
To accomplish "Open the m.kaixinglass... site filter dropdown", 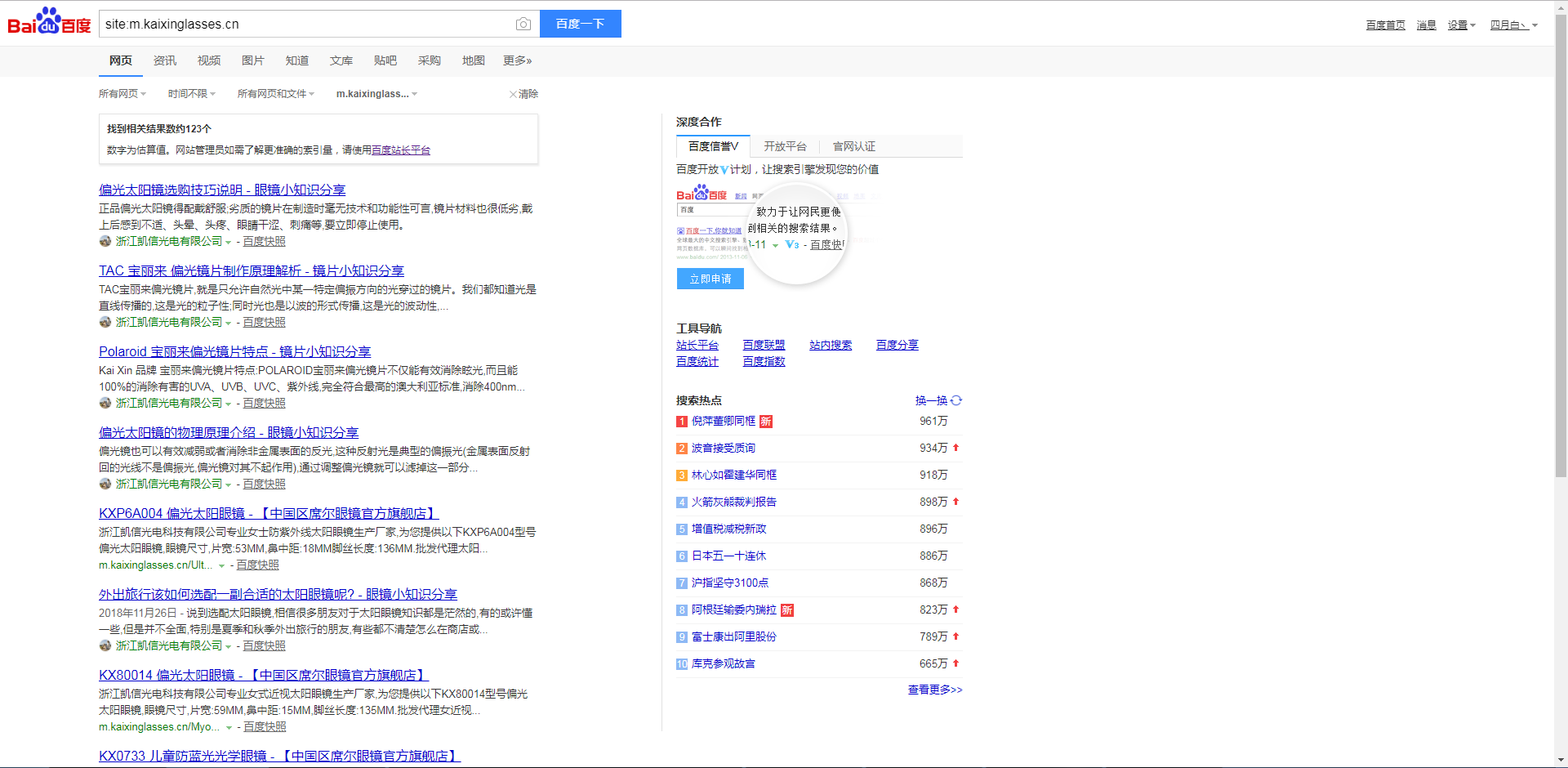I will (x=377, y=94).
